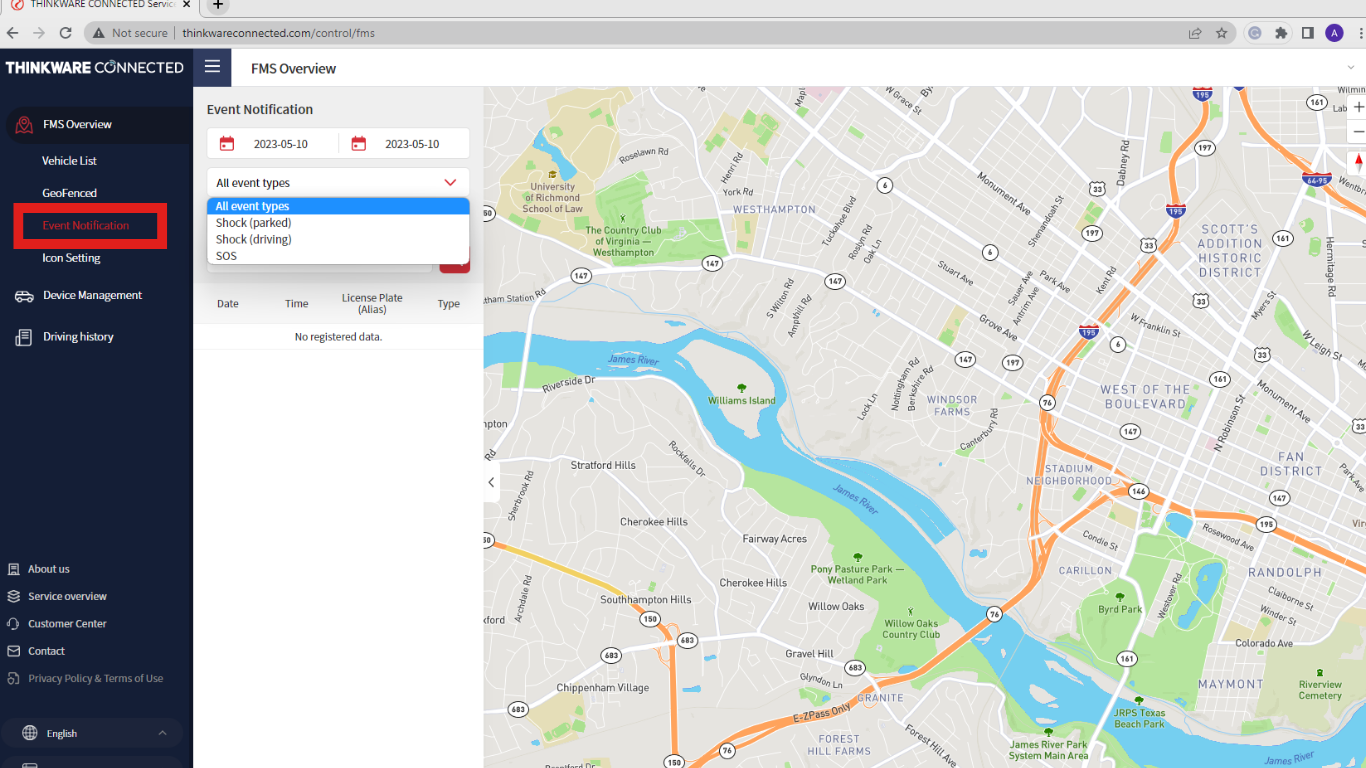This screenshot has height=768, width=1366.
Task: Click the Contact envelope icon
Action: point(14,651)
